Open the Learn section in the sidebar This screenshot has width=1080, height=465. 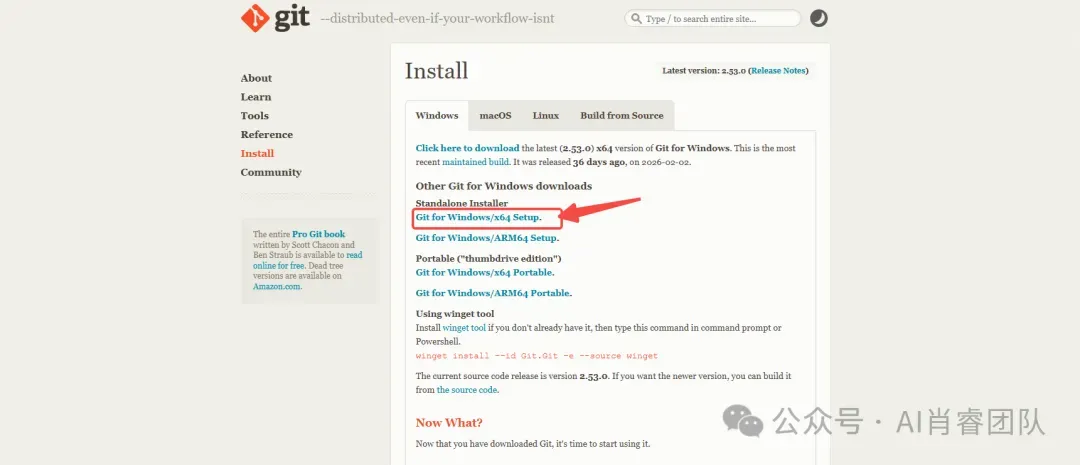coord(256,97)
